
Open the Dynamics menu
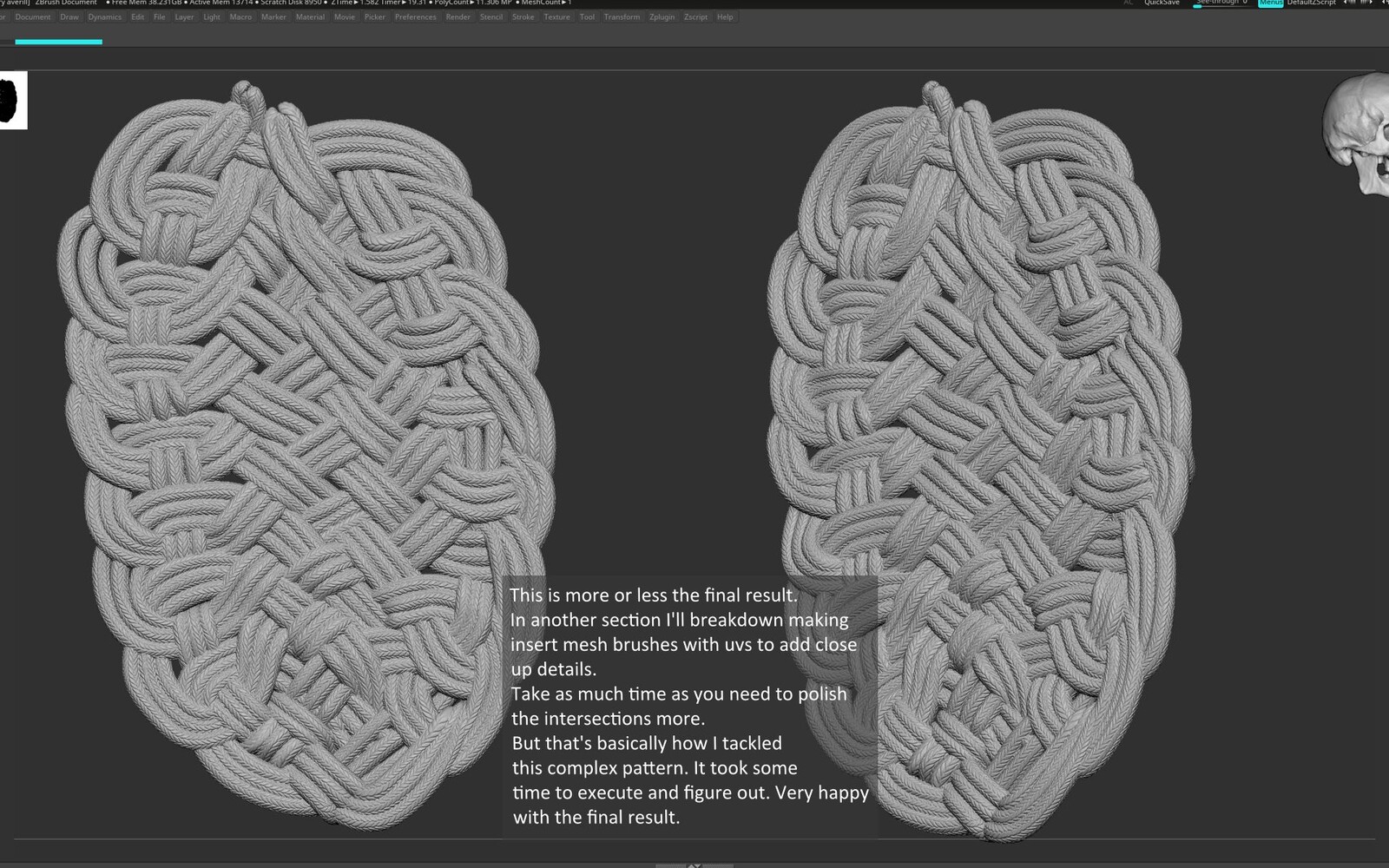click(x=105, y=17)
